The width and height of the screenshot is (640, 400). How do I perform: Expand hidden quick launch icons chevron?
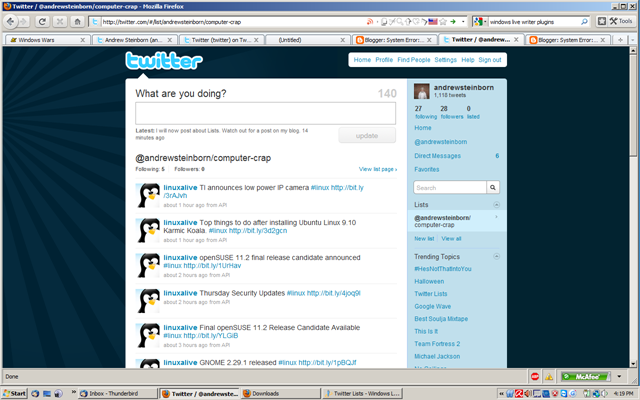(x=74, y=393)
